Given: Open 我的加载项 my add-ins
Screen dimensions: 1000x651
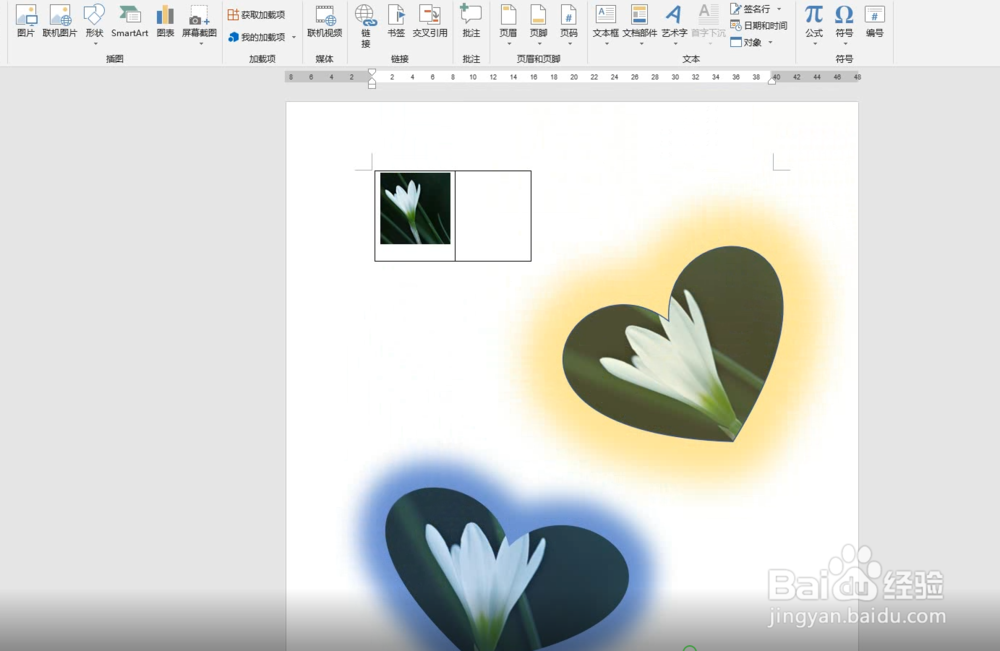Looking at the screenshot, I should pos(256,37).
